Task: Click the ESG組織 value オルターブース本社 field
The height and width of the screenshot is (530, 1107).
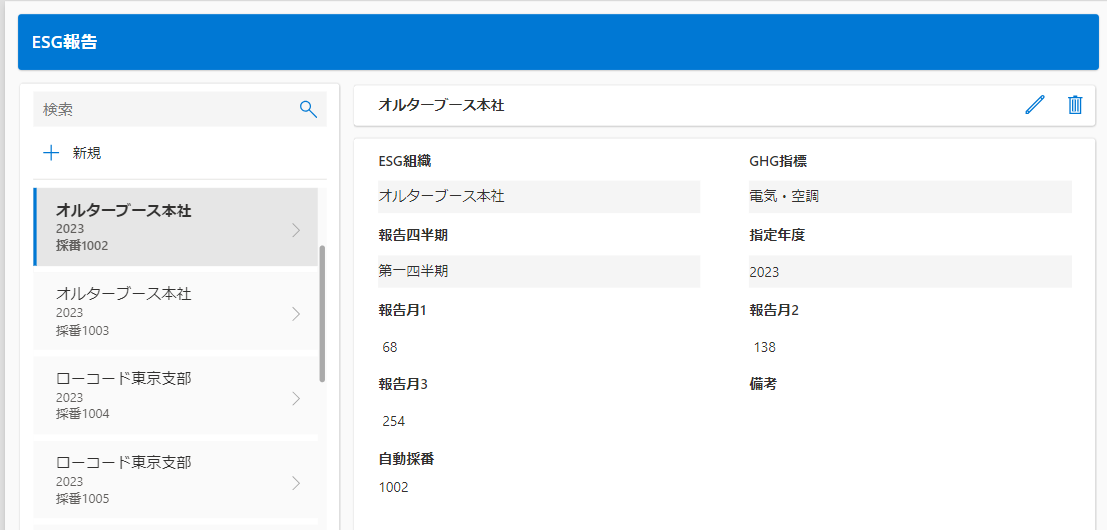Action: [539, 196]
